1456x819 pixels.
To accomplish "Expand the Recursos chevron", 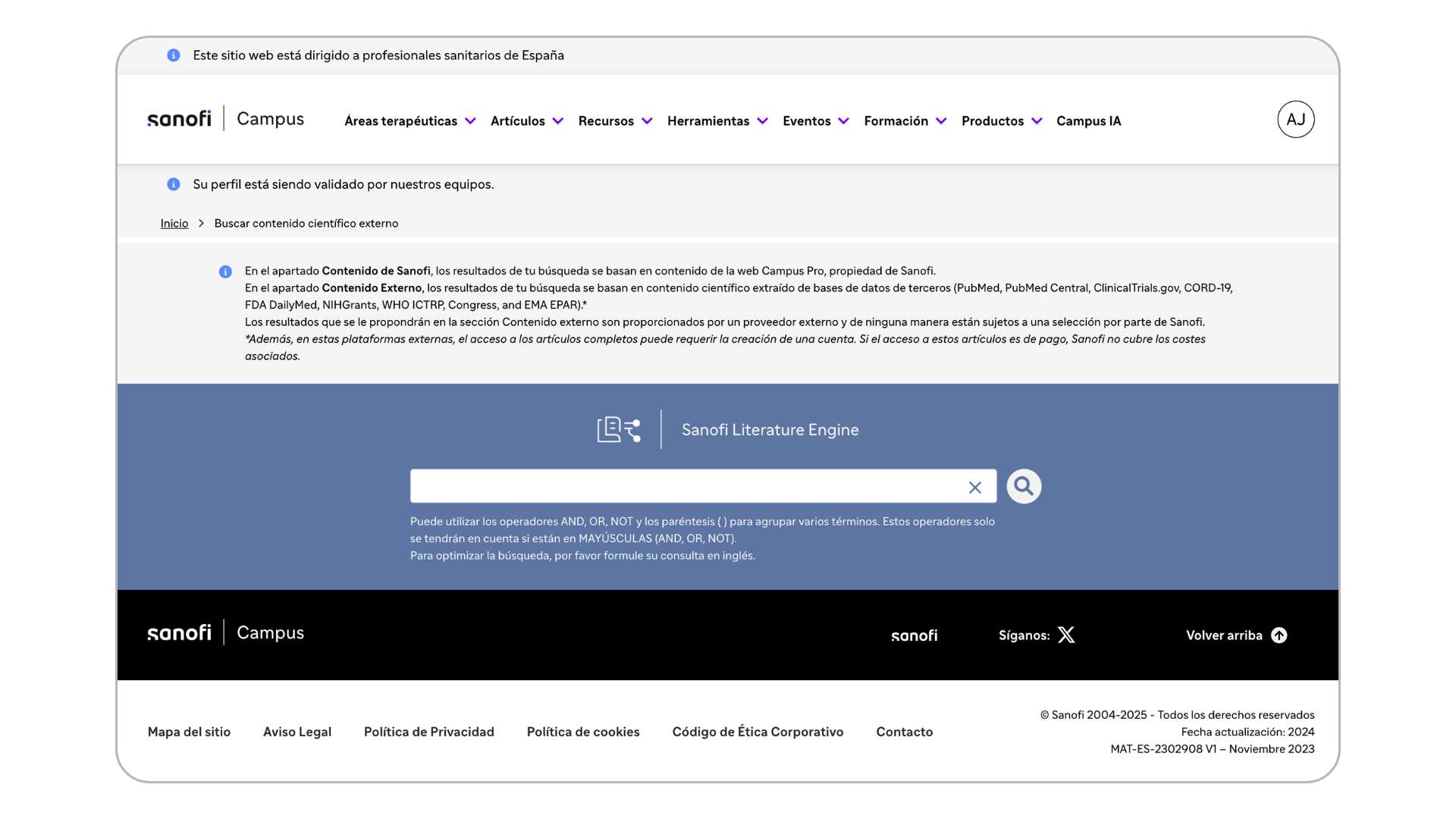I will (647, 121).
